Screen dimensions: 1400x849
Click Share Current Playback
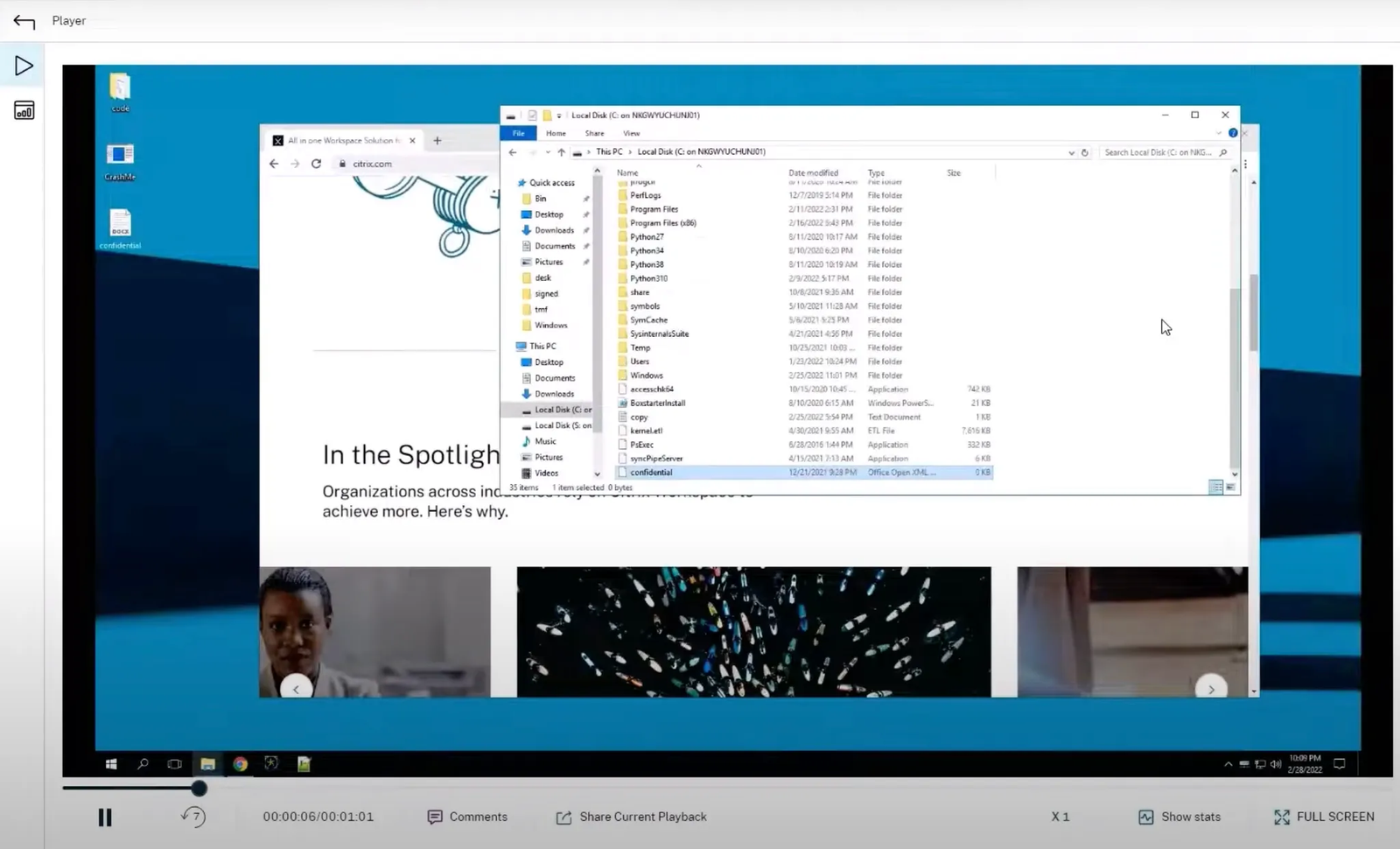[x=631, y=817]
